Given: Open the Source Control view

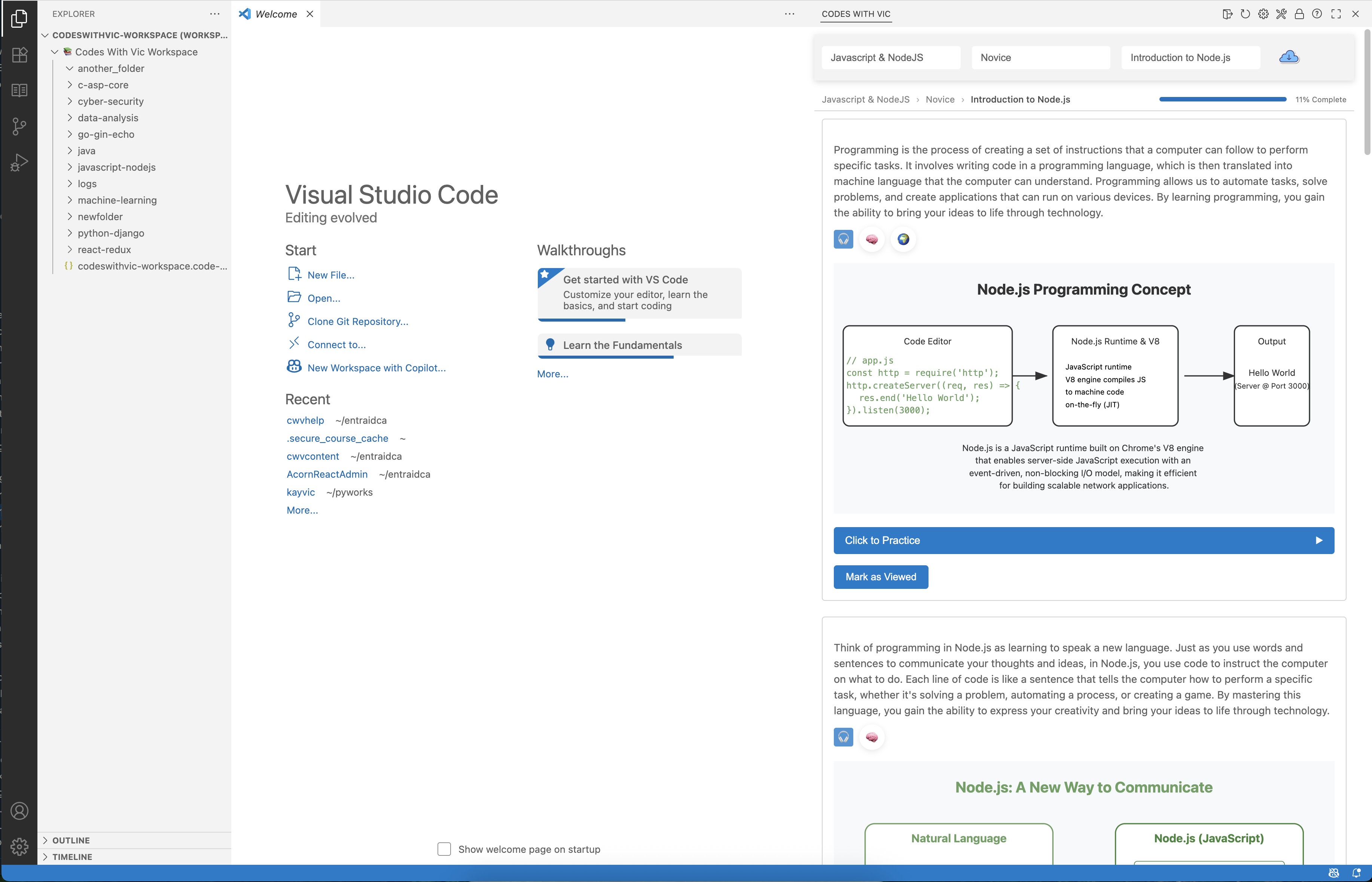Looking at the screenshot, I should coord(19,126).
